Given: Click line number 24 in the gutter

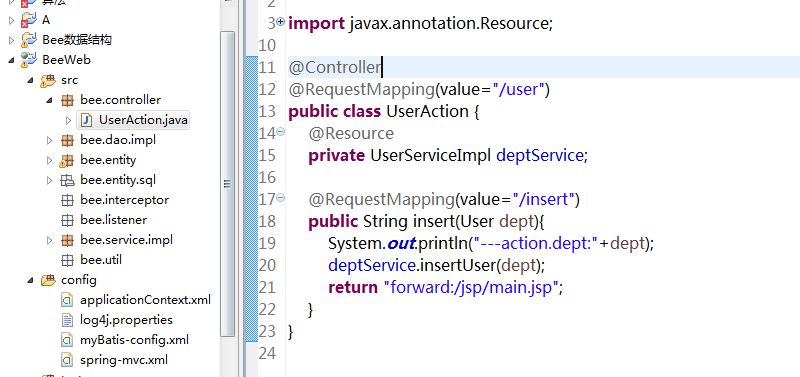Looking at the screenshot, I should point(267,353).
